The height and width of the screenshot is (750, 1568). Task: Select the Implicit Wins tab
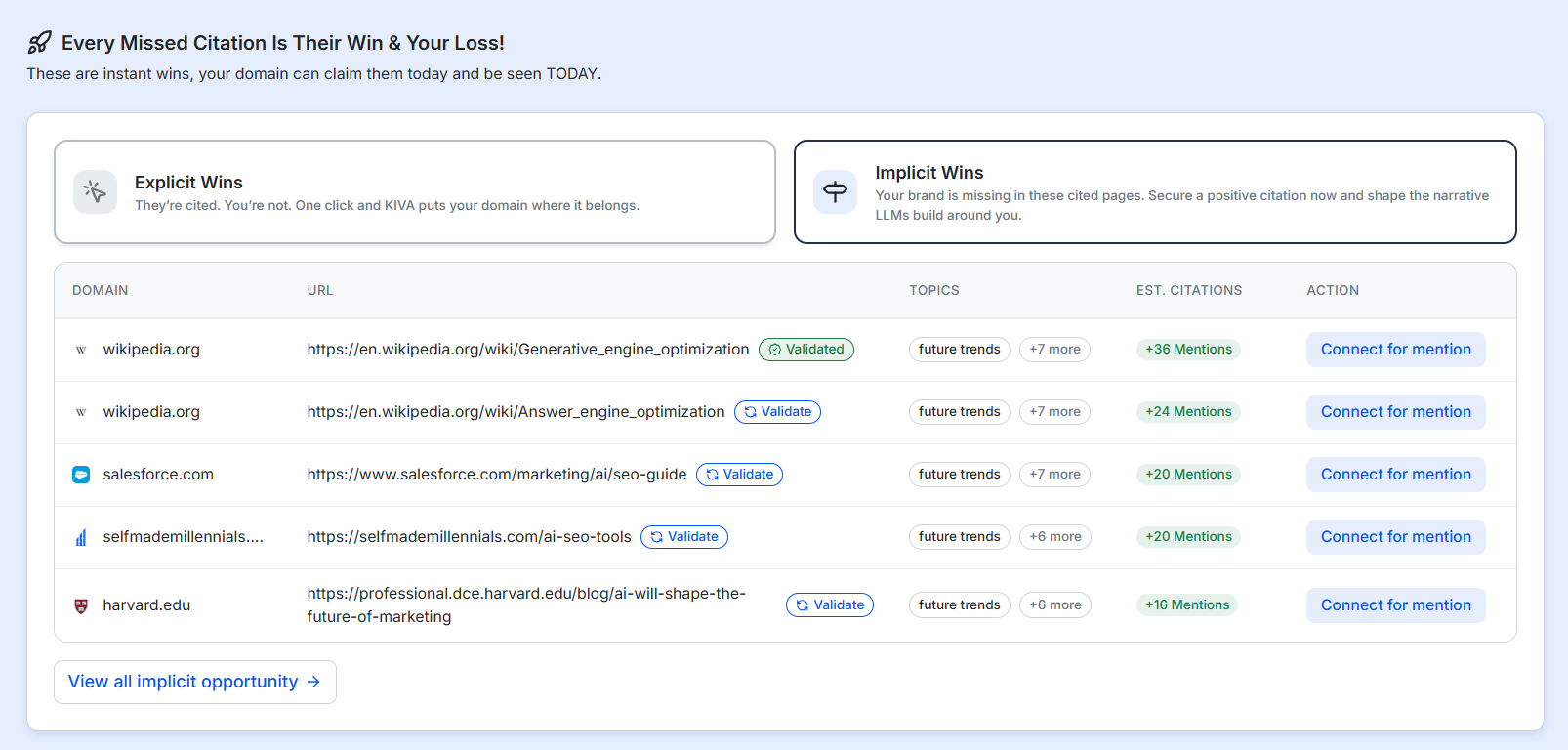tap(1154, 191)
